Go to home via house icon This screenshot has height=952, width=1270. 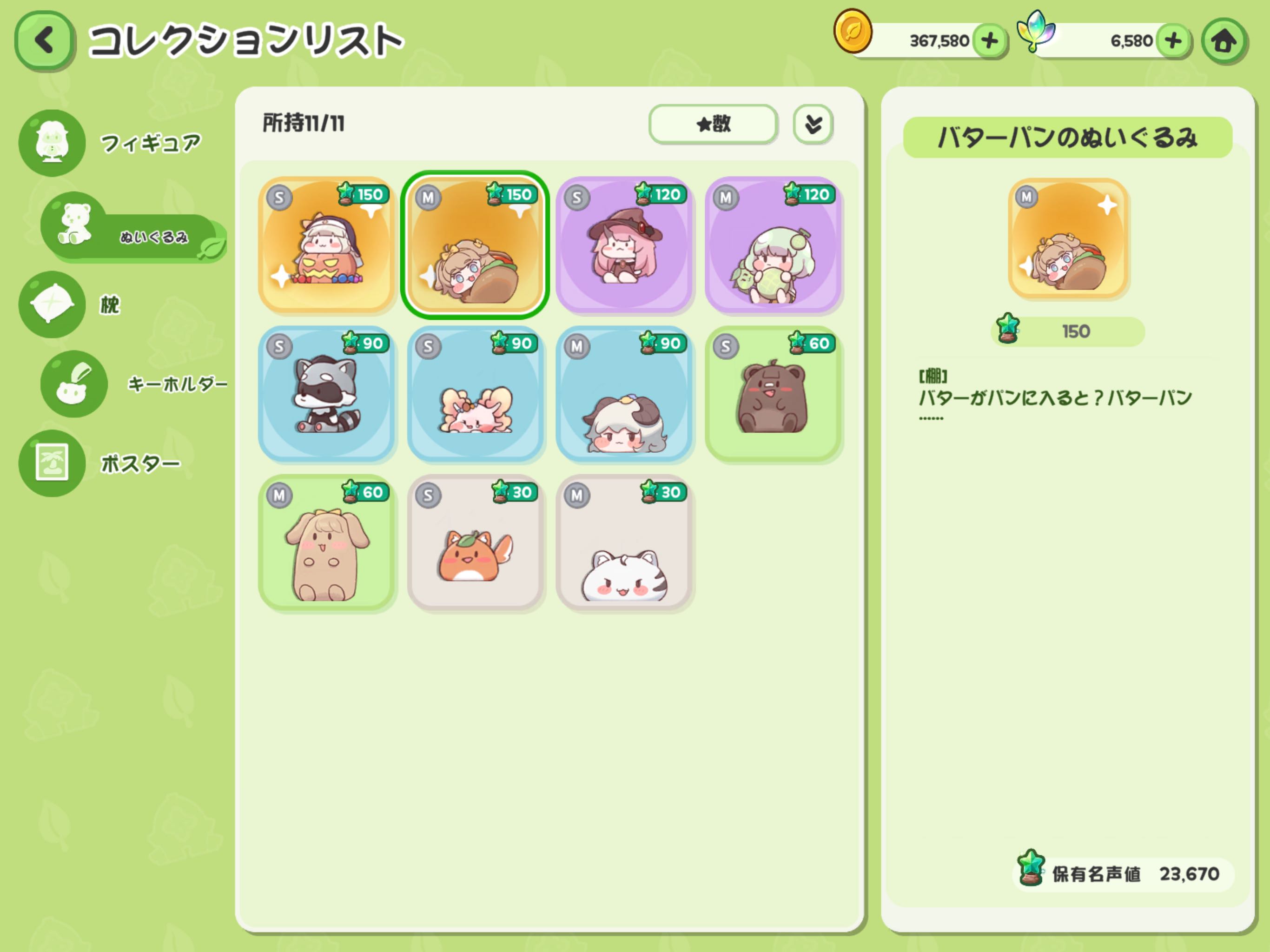[x=1224, y=41]
